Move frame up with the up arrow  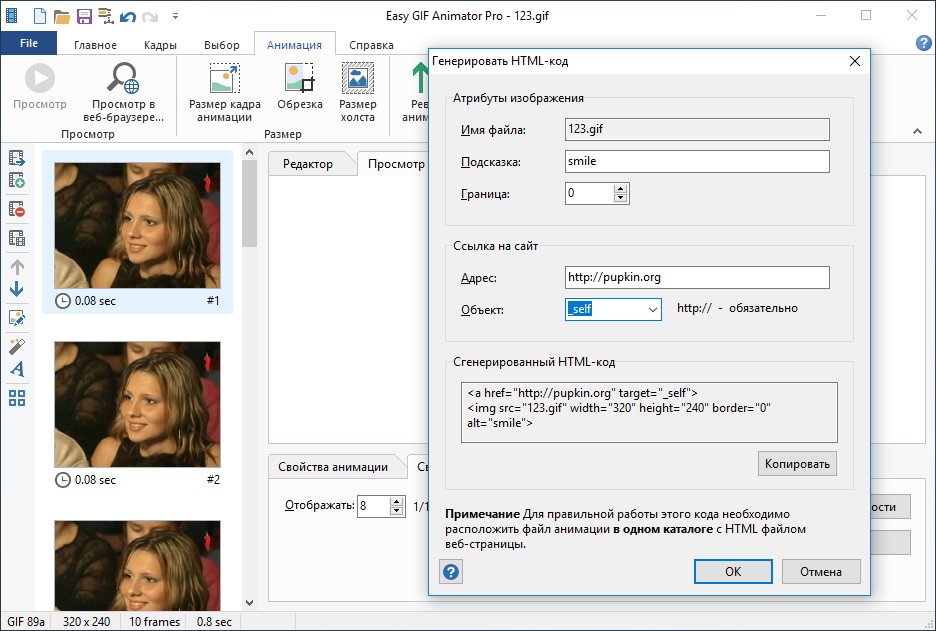tap(17, 267)
